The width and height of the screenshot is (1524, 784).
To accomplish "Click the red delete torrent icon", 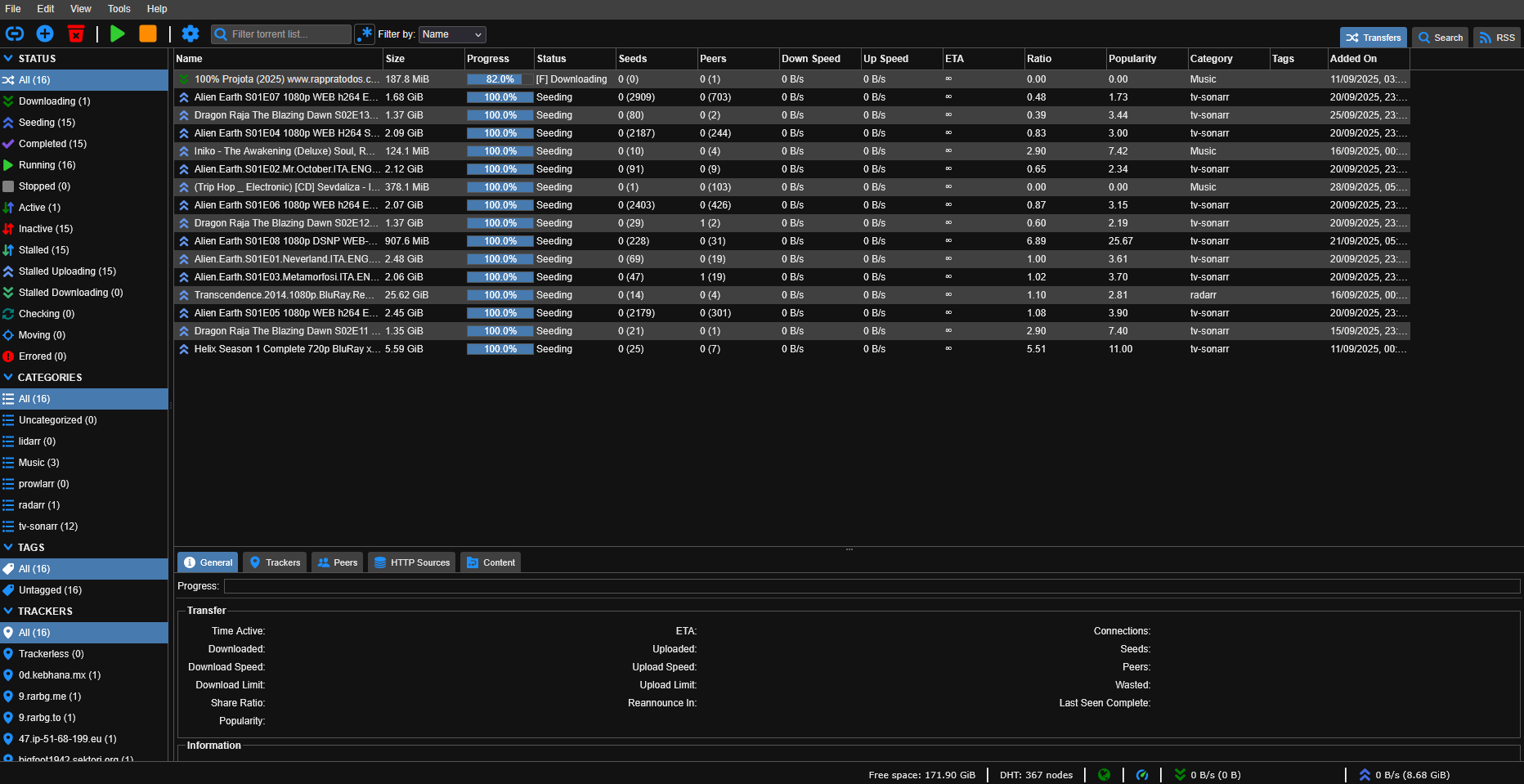I will pos(76,34).
